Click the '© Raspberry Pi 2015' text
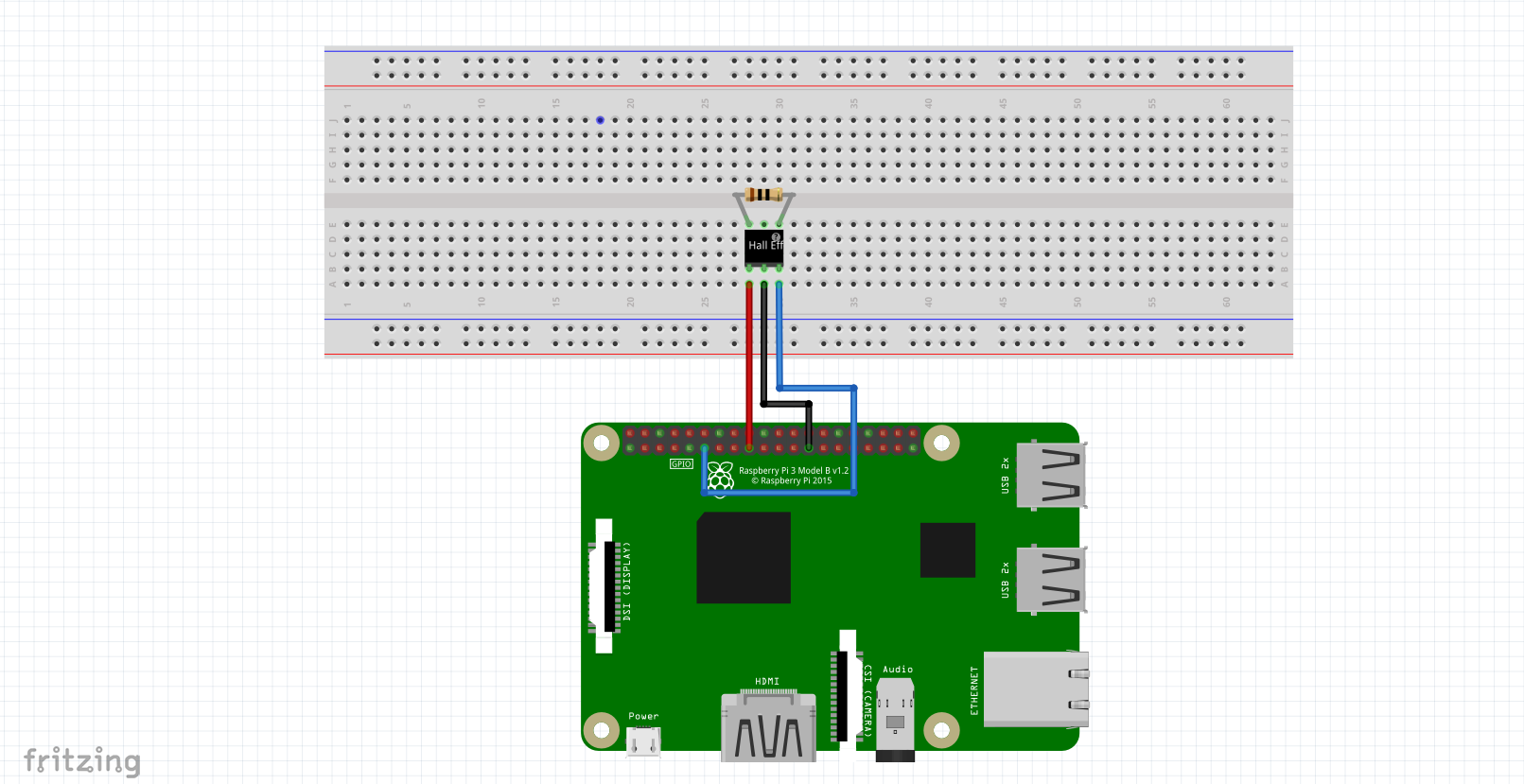The width and height of the screenshot is (1524, 784). click(792, 480)
